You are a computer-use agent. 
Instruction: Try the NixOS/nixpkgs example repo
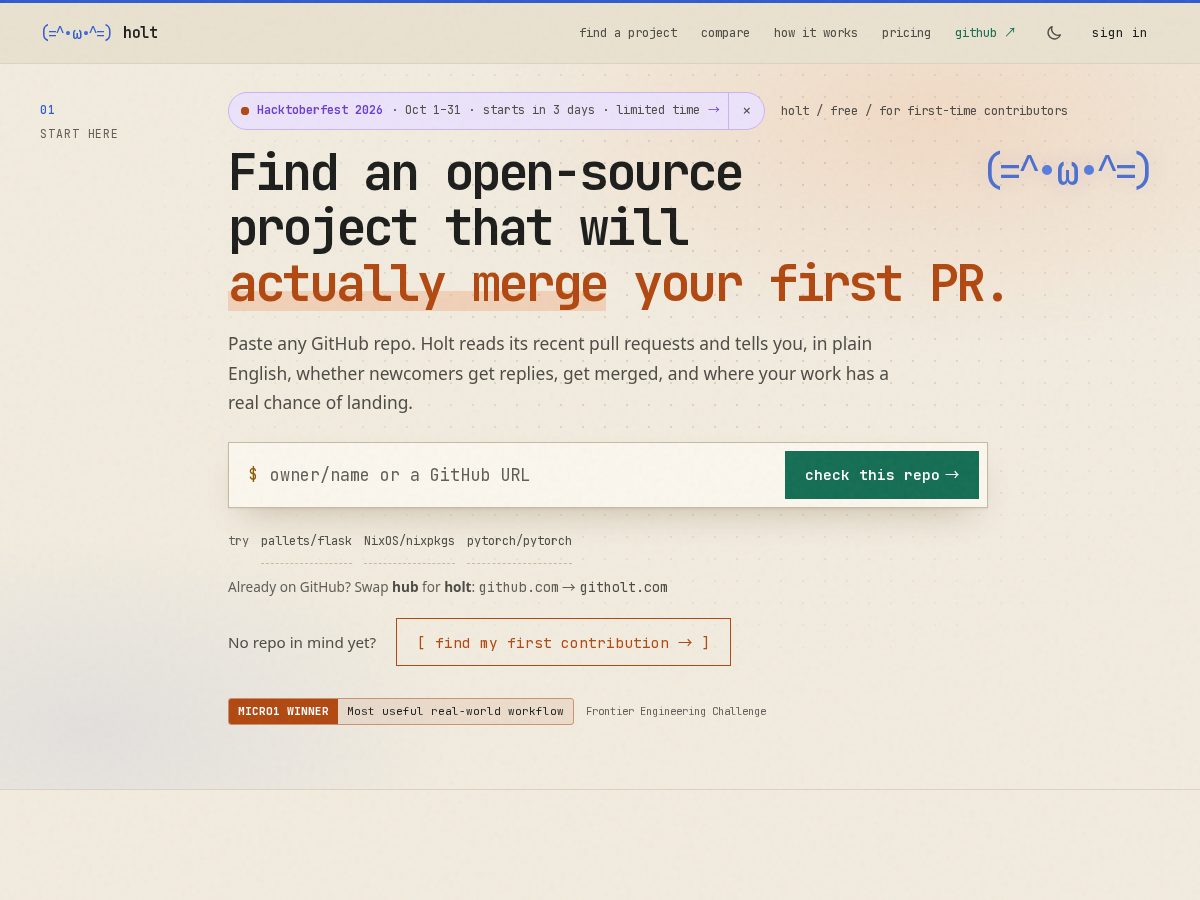[409, 541]
